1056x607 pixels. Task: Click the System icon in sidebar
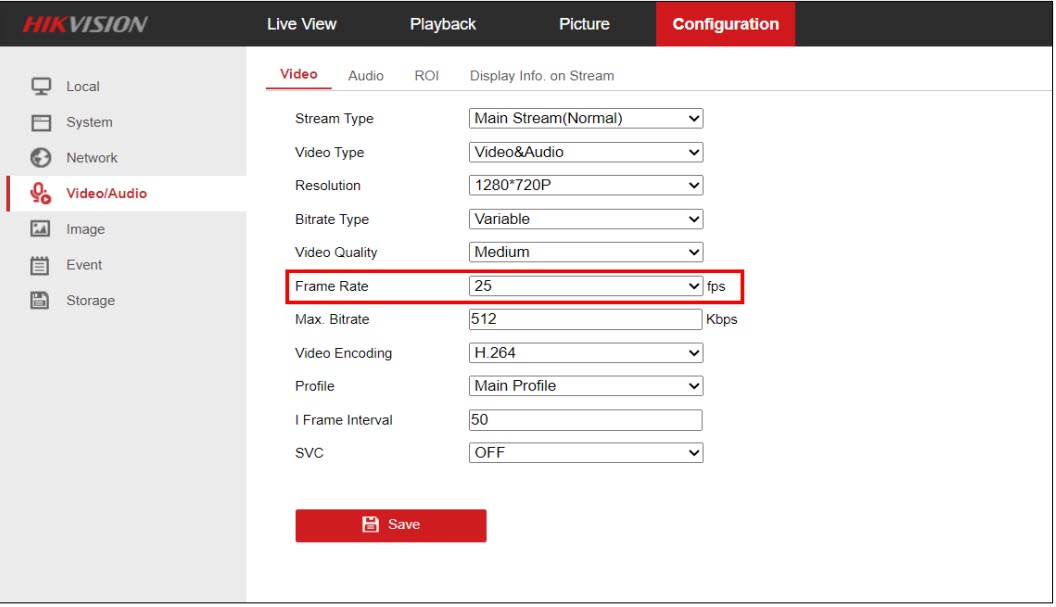pos(41,123)
